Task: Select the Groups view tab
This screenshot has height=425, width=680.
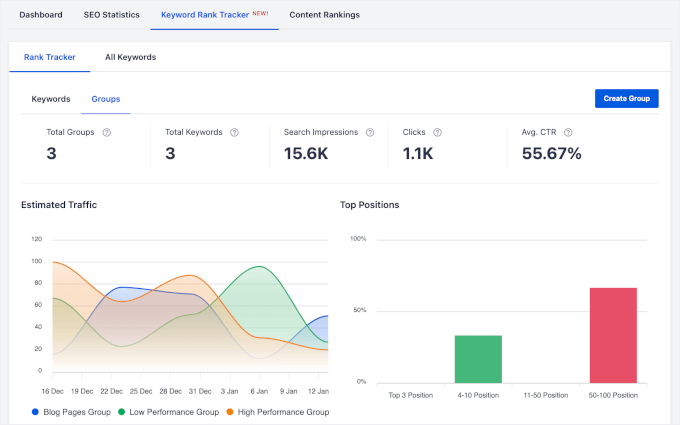Action: [x=106, y=99]
